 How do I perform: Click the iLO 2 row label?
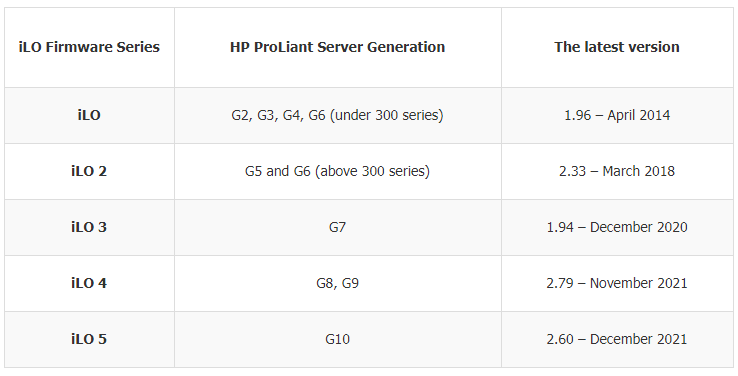pyautogui.click(x=89, y=171)
